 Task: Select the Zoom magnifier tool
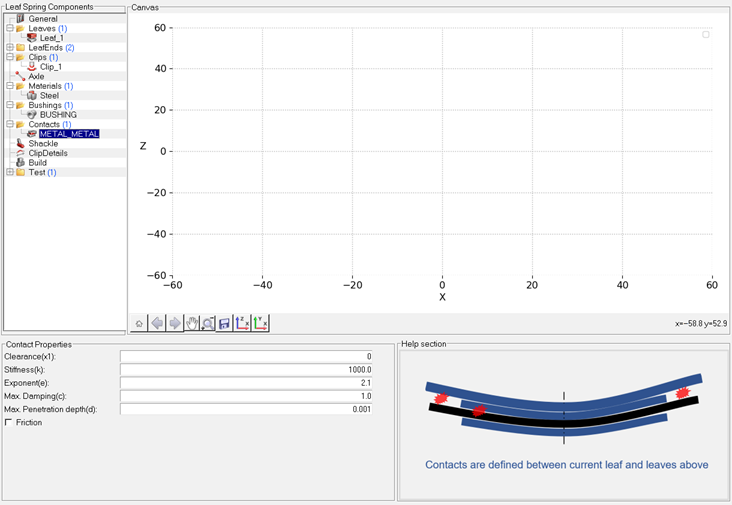(x=208, y=323)
